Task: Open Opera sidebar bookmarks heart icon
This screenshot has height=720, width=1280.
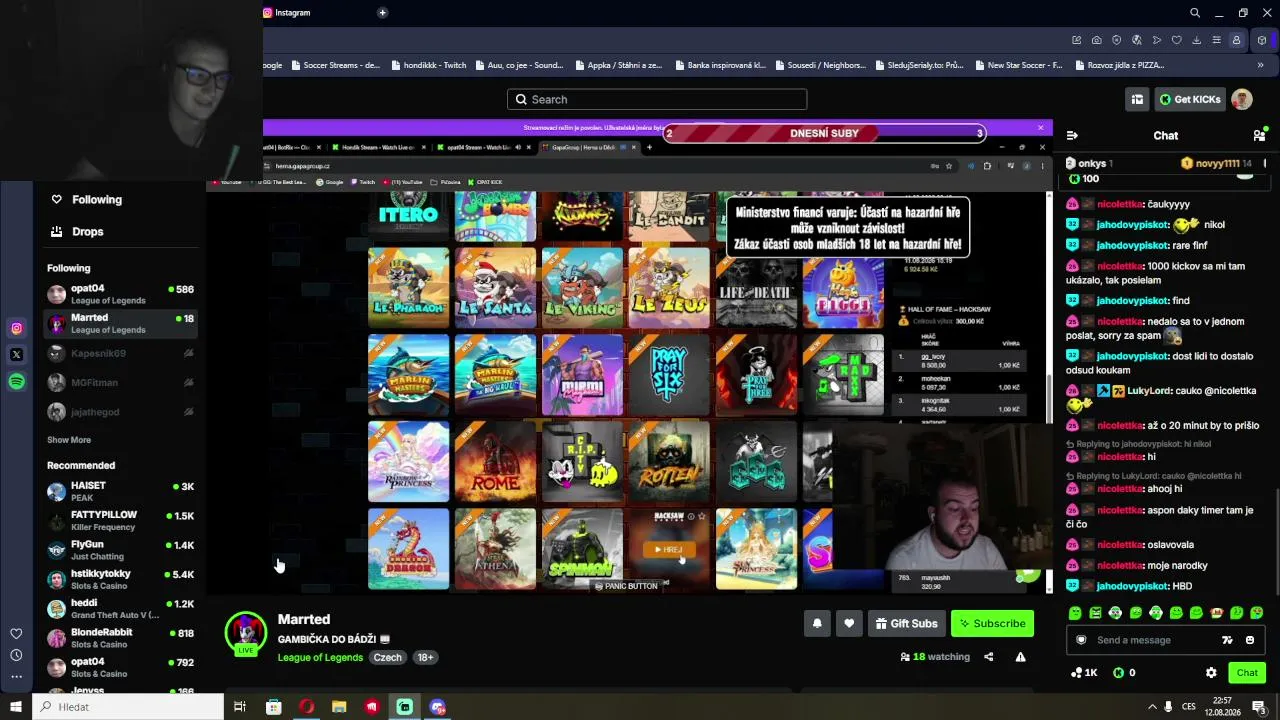Action: tap(16, 633)
